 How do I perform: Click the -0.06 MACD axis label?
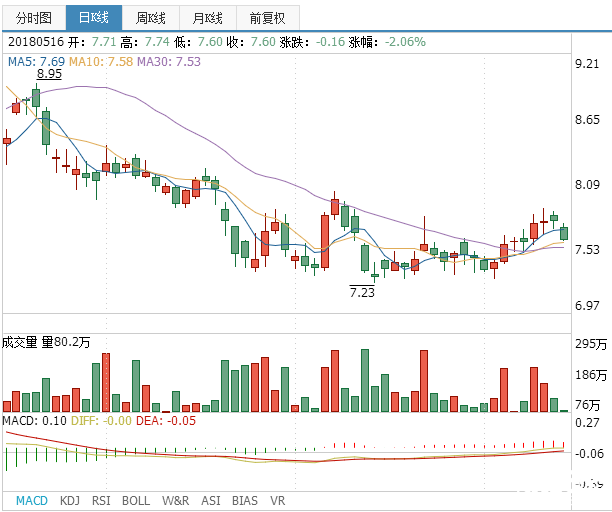pyautogui.click(x=589, y=454)
